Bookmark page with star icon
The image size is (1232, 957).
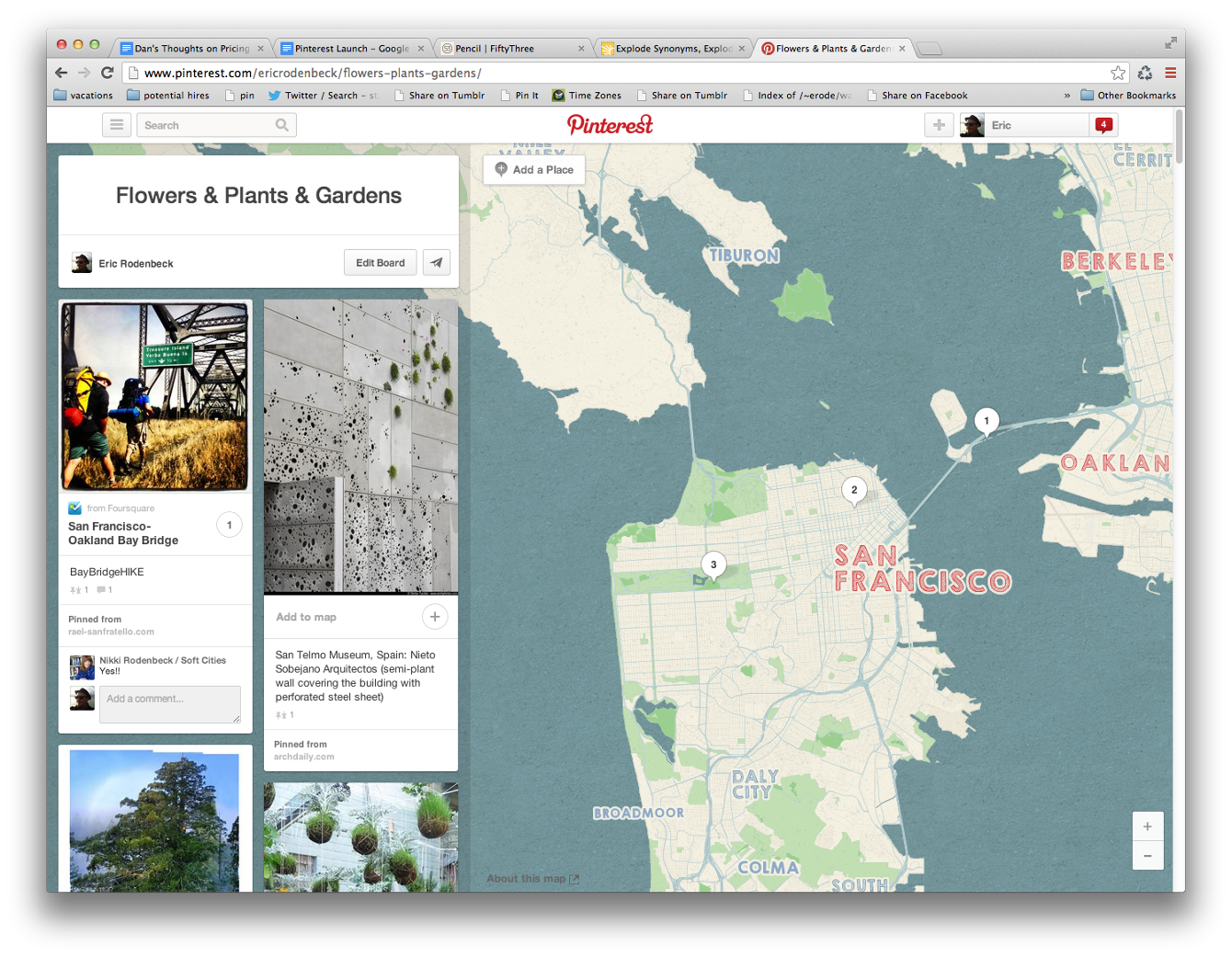[x=1118, y=73]
